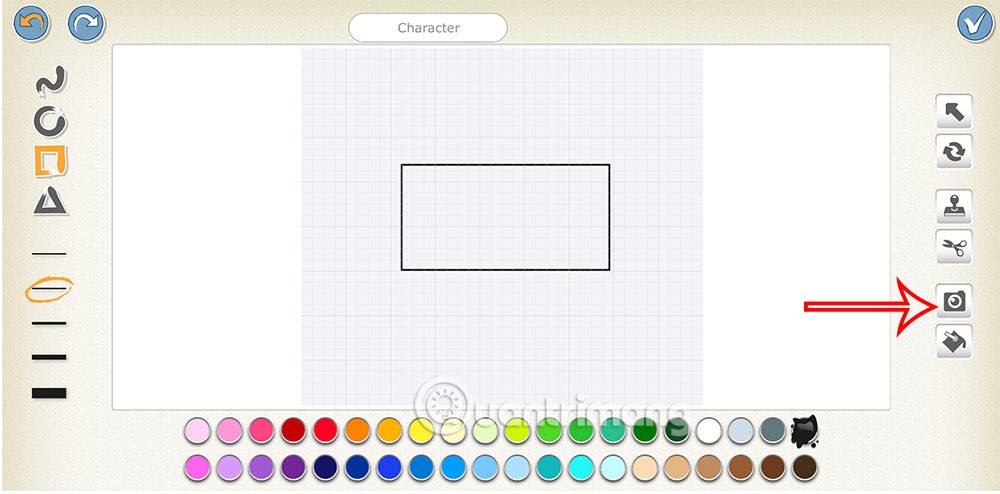Viewport: 1000px width, 494px height.
Task: Choose the thickest line width
Action: [x=49, y=393]
